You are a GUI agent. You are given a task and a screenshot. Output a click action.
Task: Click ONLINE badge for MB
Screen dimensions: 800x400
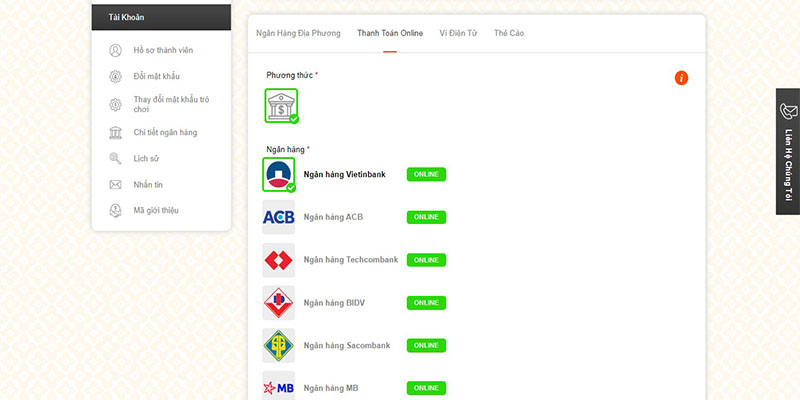[426, 388]
